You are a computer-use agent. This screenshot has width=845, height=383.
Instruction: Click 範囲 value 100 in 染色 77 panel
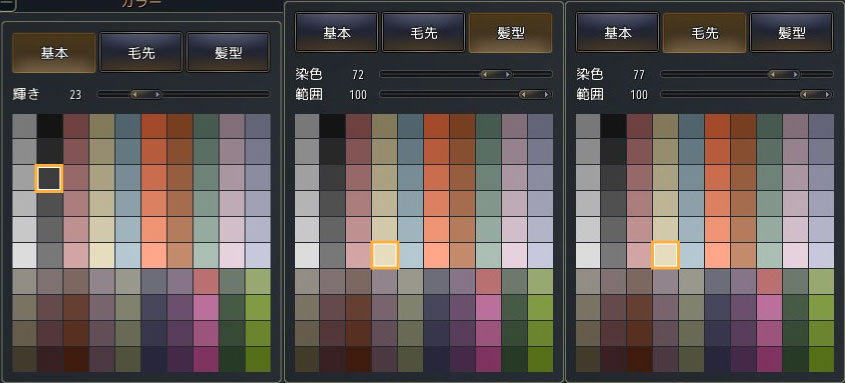coord(639,95)
